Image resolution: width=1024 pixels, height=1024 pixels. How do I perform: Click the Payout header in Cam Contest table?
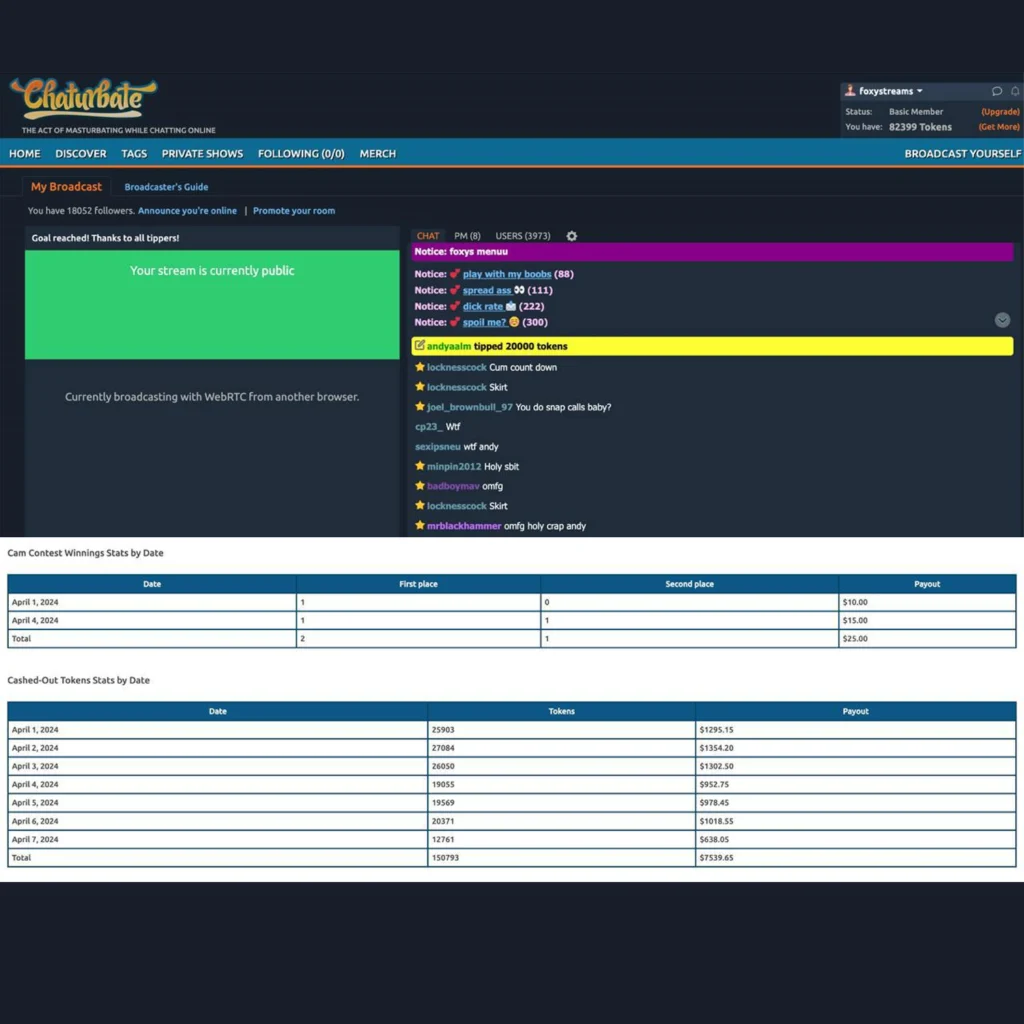[927, 584]
